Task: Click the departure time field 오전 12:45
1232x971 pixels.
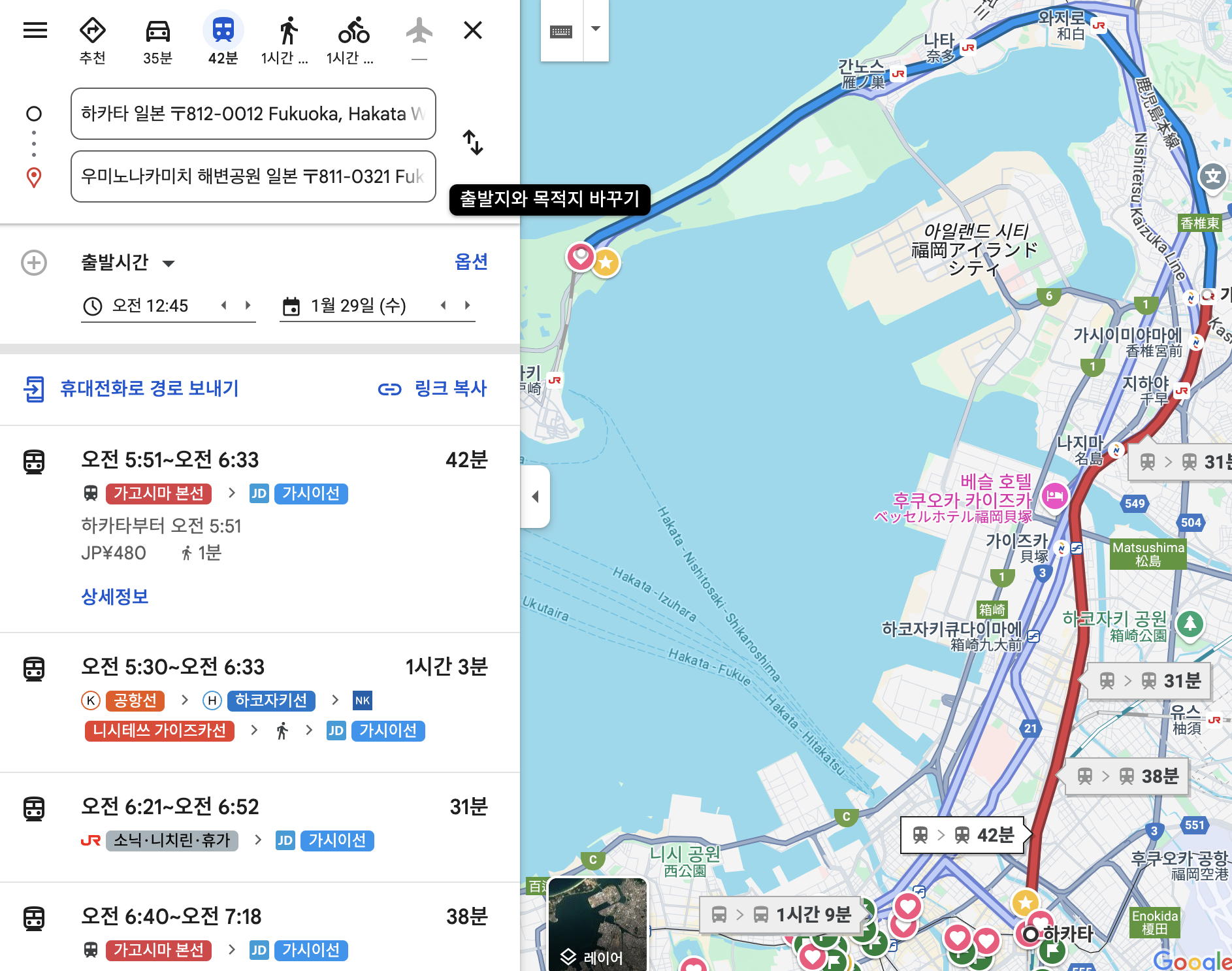Action: pos(150,306)
